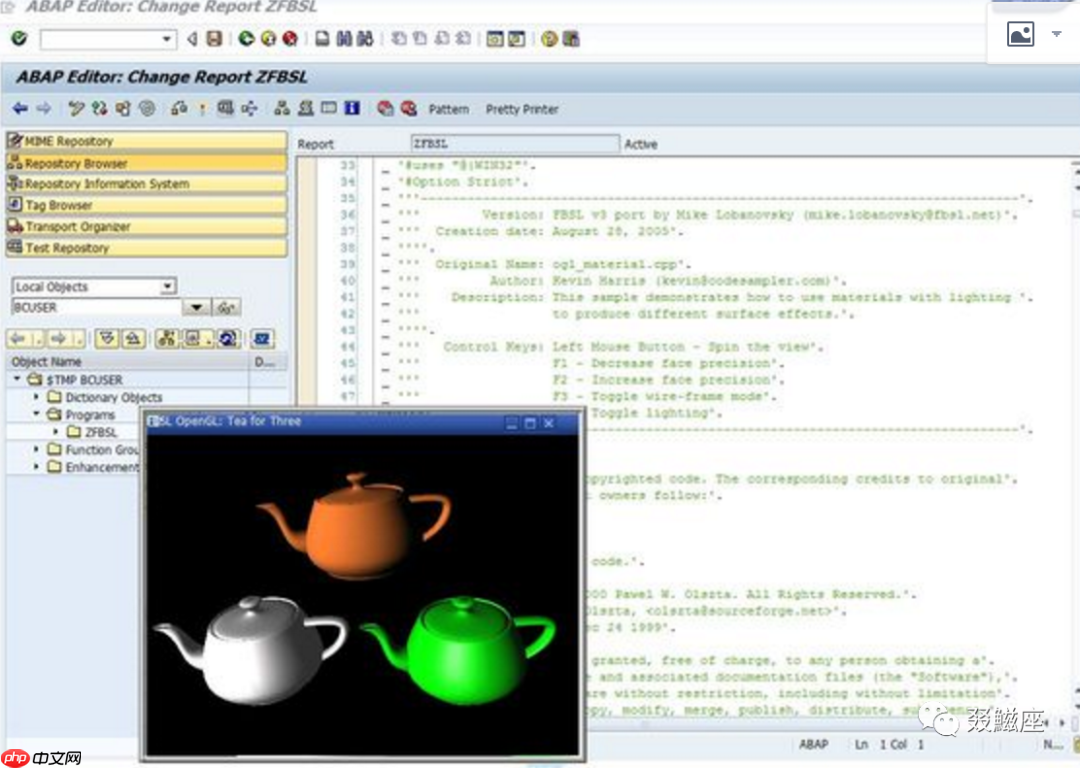Click the green Enter checkmark icon

point(19,39)
